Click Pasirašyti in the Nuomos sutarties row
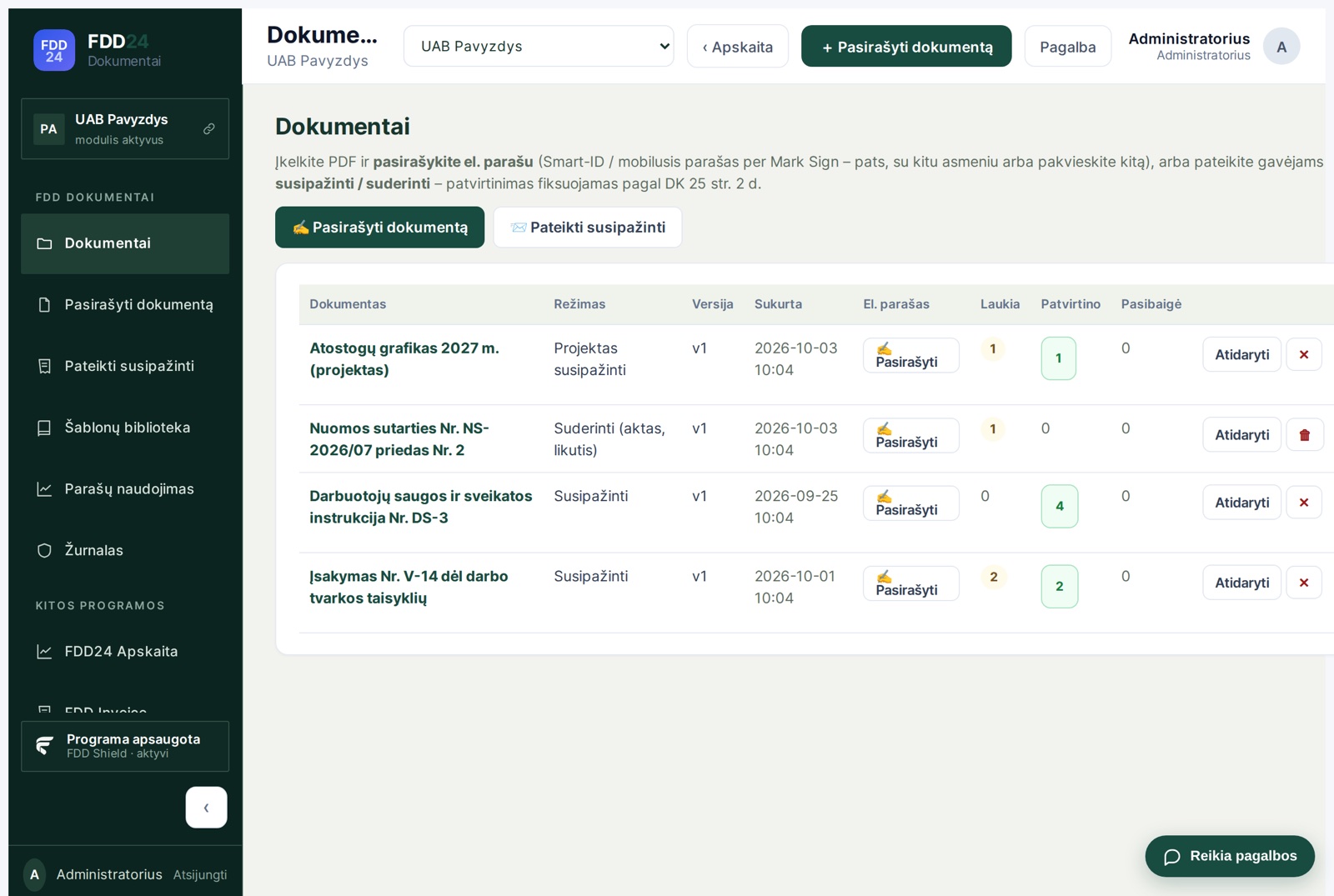The width and height of the screenshot is (1334, 896). click(x=910, y=435)
